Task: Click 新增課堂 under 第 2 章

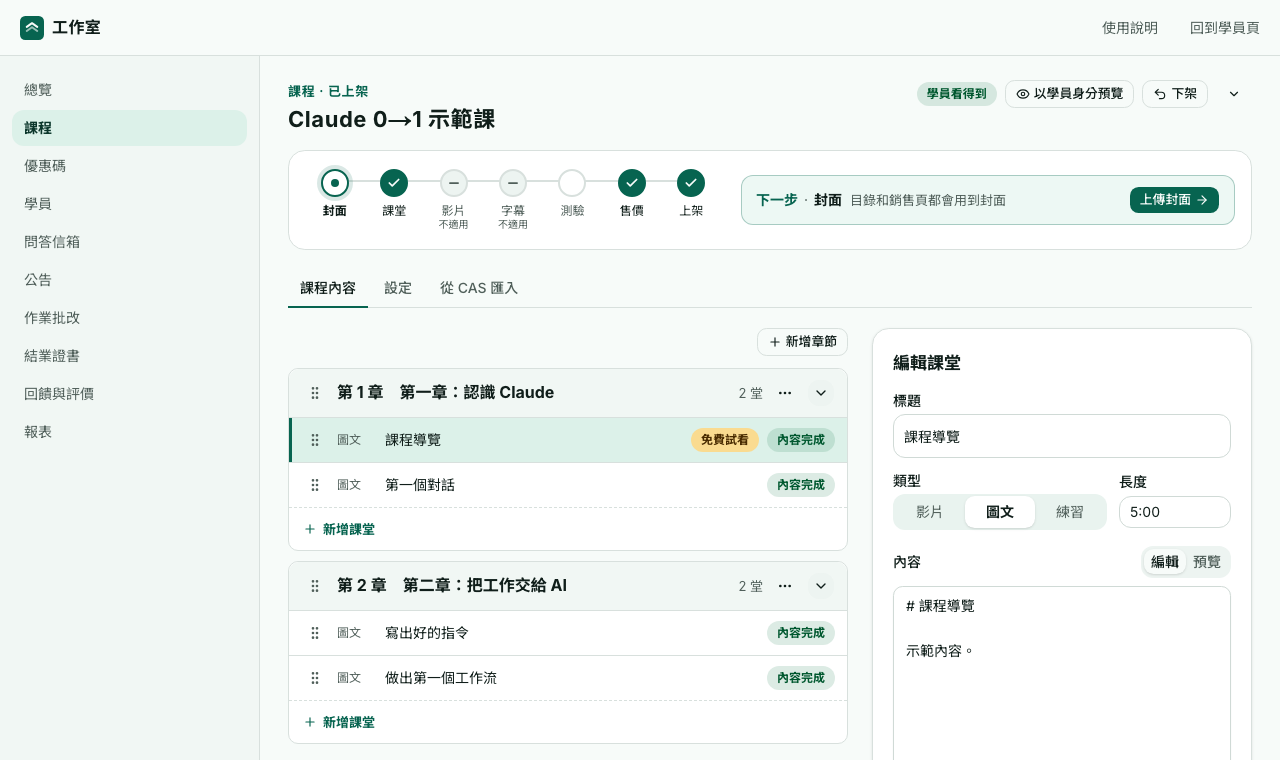Action: [x=339, y=722]
